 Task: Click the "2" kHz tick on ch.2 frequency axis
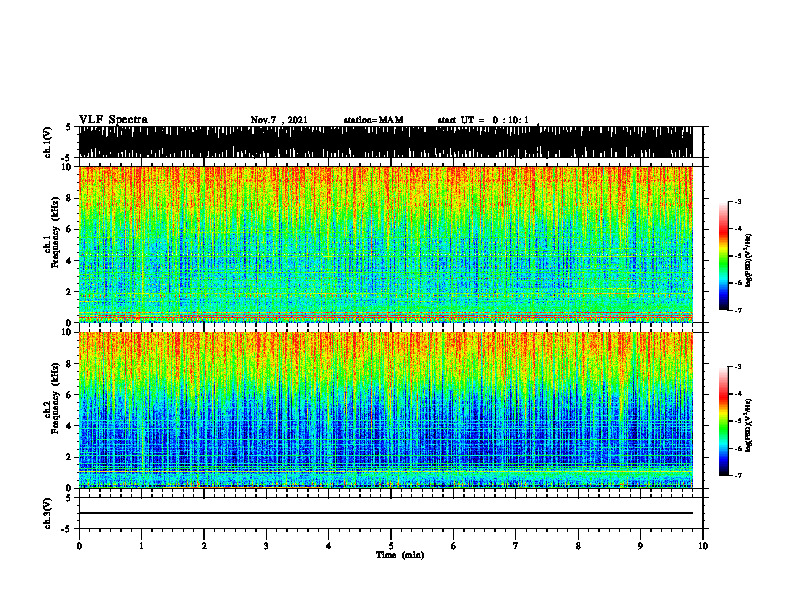point(70,457)
